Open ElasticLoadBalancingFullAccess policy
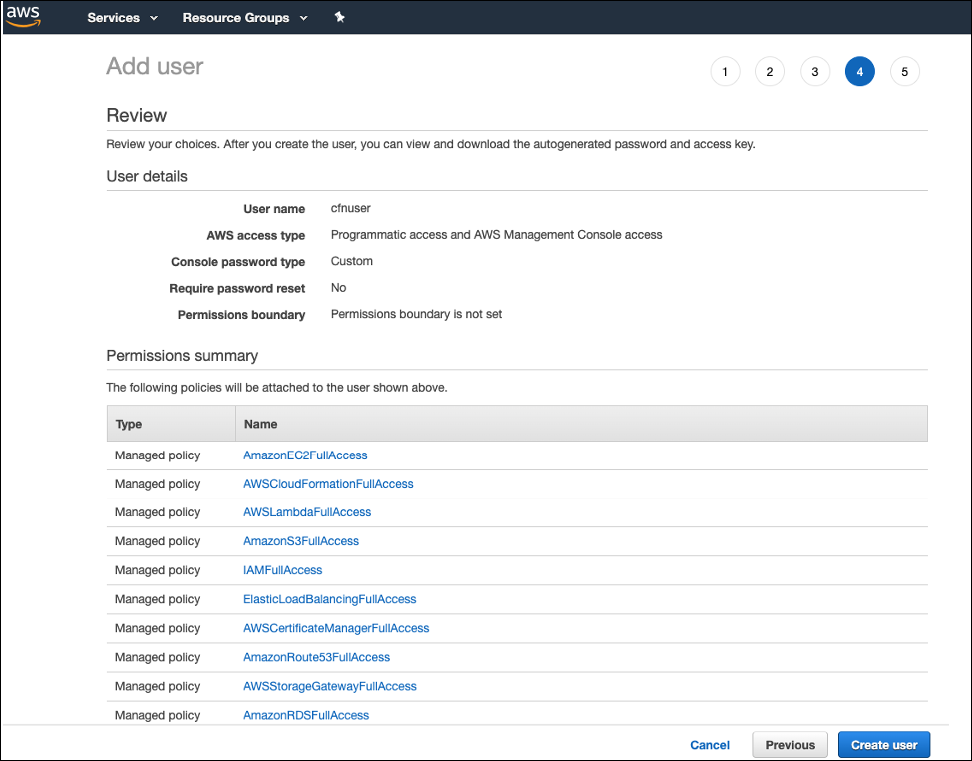 click(329, 599)
